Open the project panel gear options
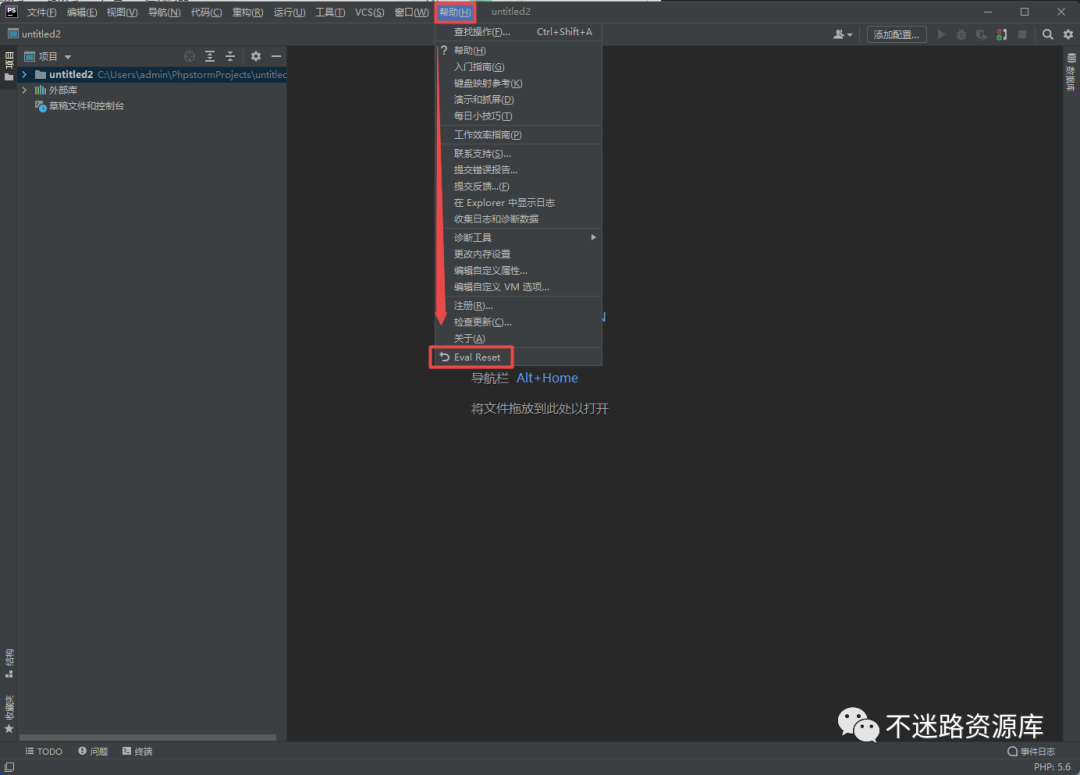The image size is (1080, 775). click(256, 56)
